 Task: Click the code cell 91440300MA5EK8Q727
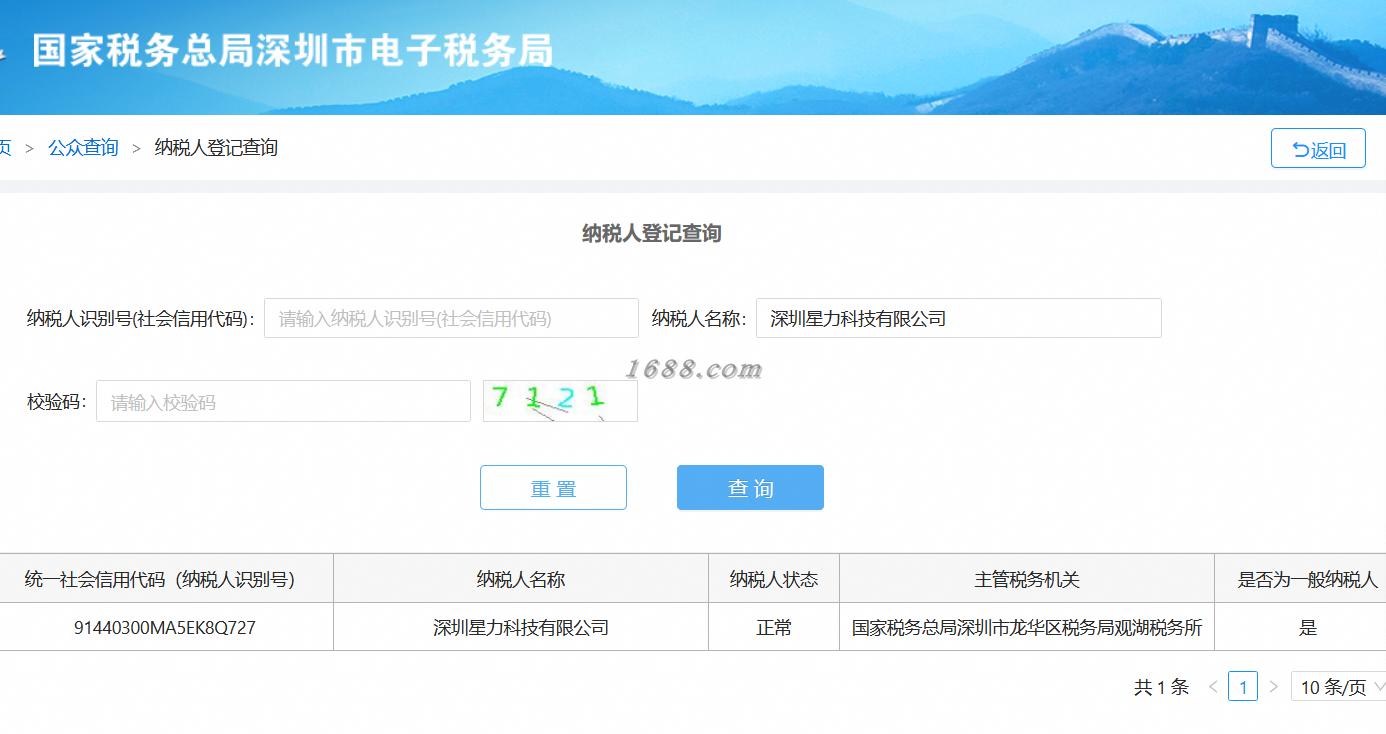(x=165, y=628)
